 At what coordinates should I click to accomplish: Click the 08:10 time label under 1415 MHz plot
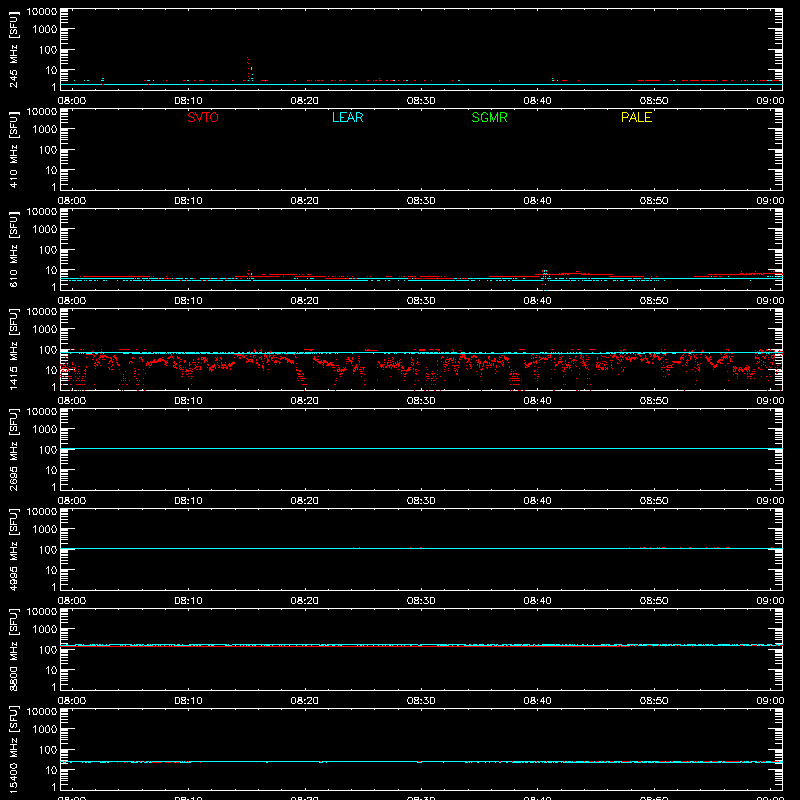(188, 401)
